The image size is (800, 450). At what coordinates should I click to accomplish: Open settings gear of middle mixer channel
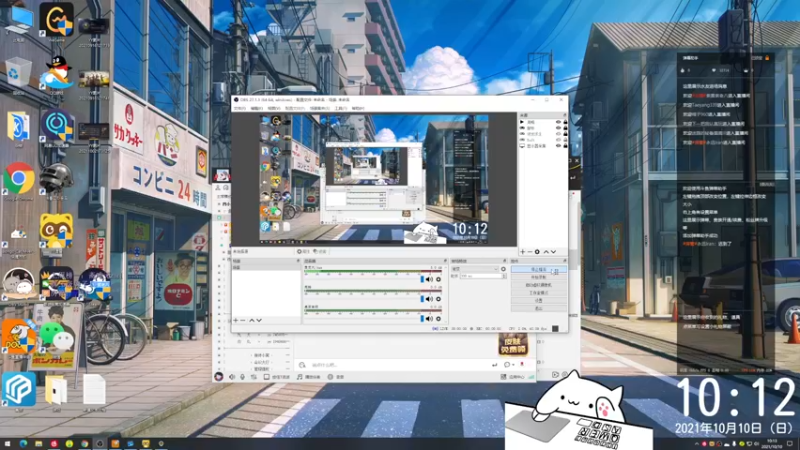point(438,299)
